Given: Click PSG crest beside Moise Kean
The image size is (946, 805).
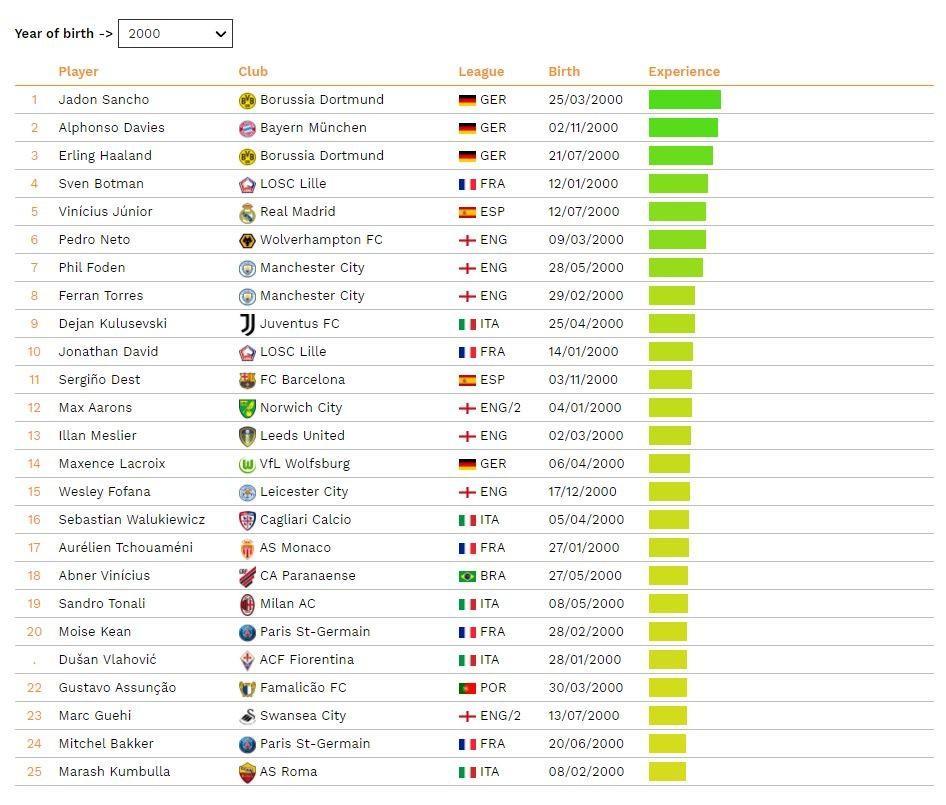Looking at the screenshot, I should click(247, 632).
